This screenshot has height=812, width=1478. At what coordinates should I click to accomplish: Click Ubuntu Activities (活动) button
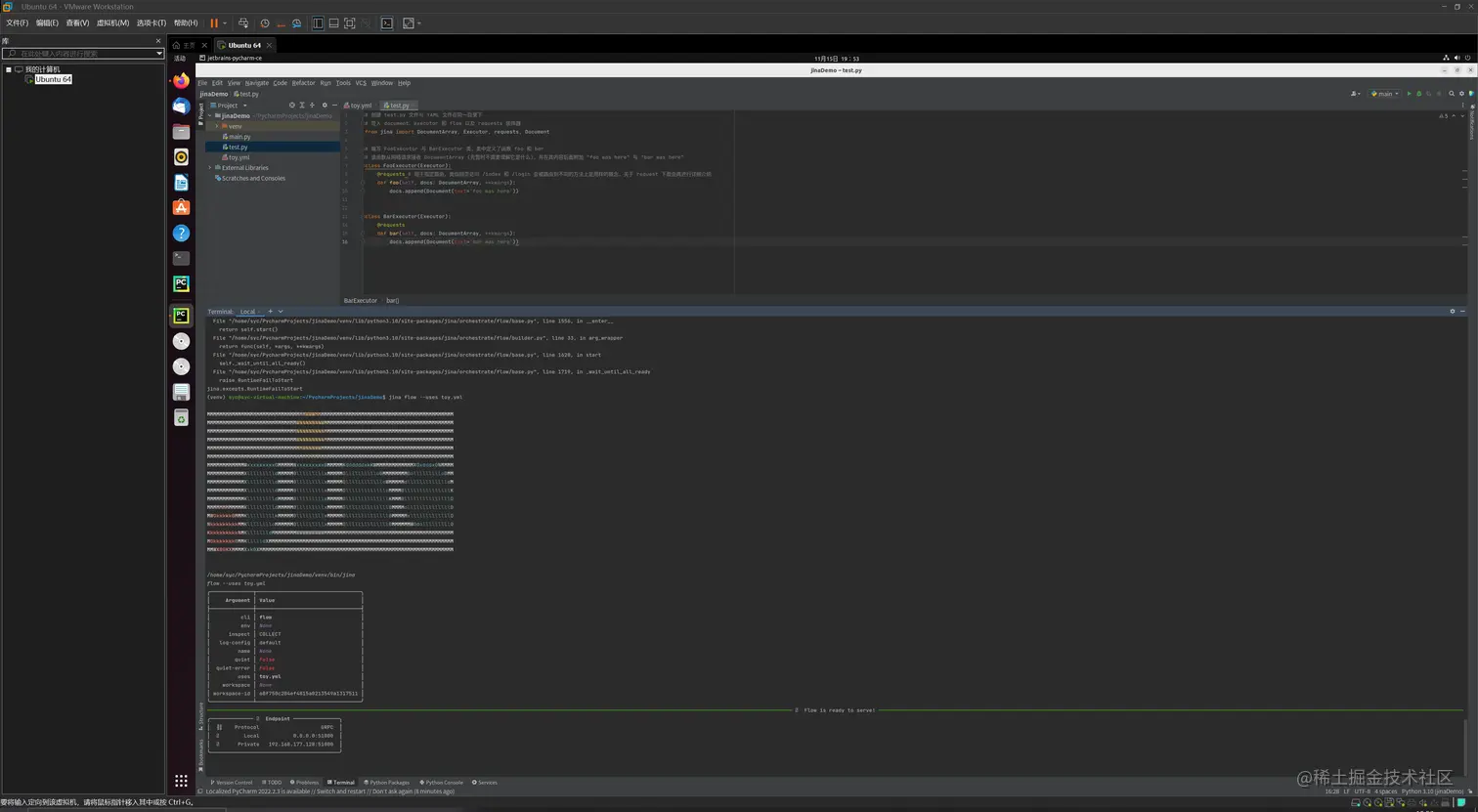(x=180, y=59)
